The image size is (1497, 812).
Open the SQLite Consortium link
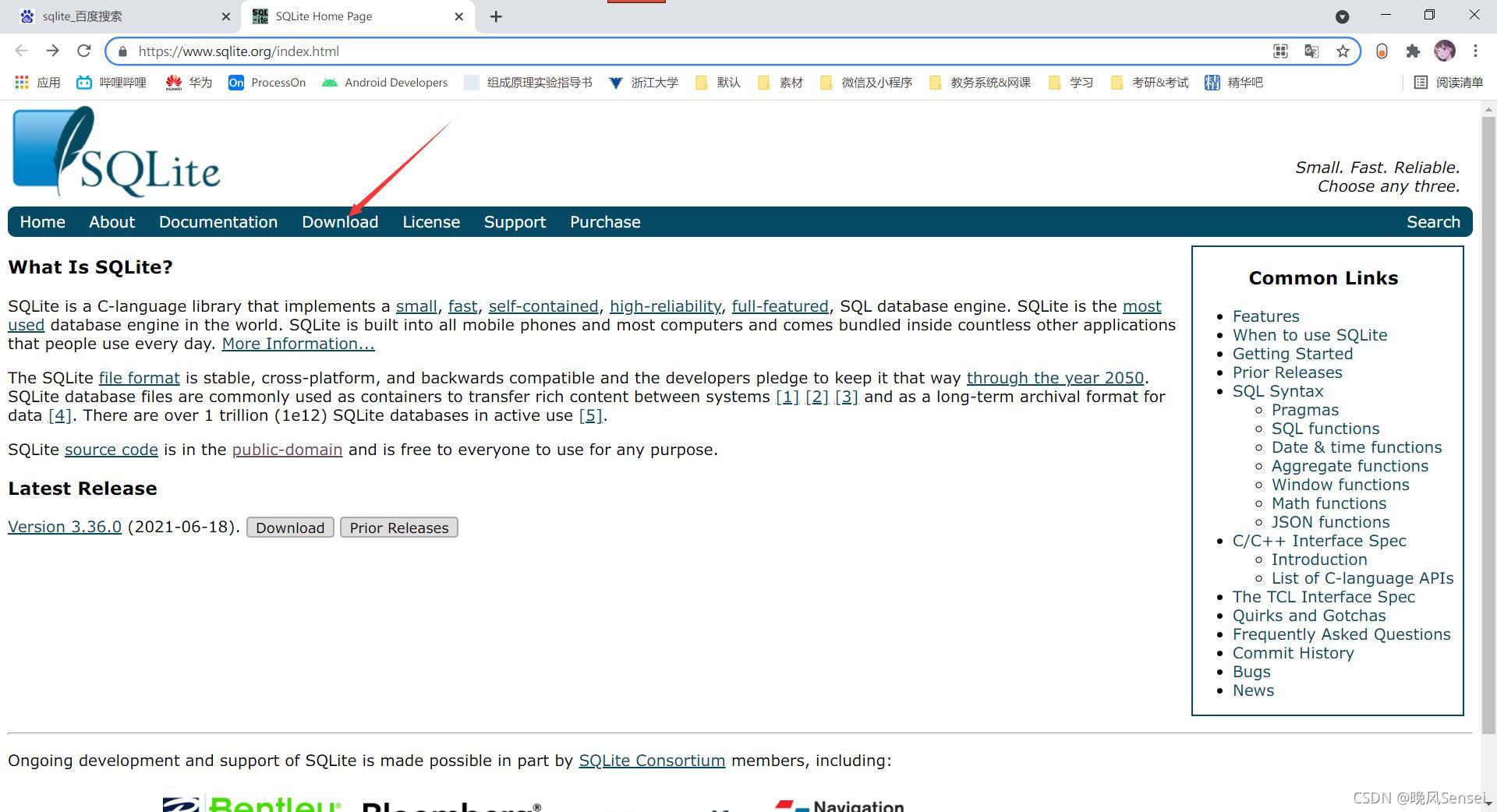(652, 761)
